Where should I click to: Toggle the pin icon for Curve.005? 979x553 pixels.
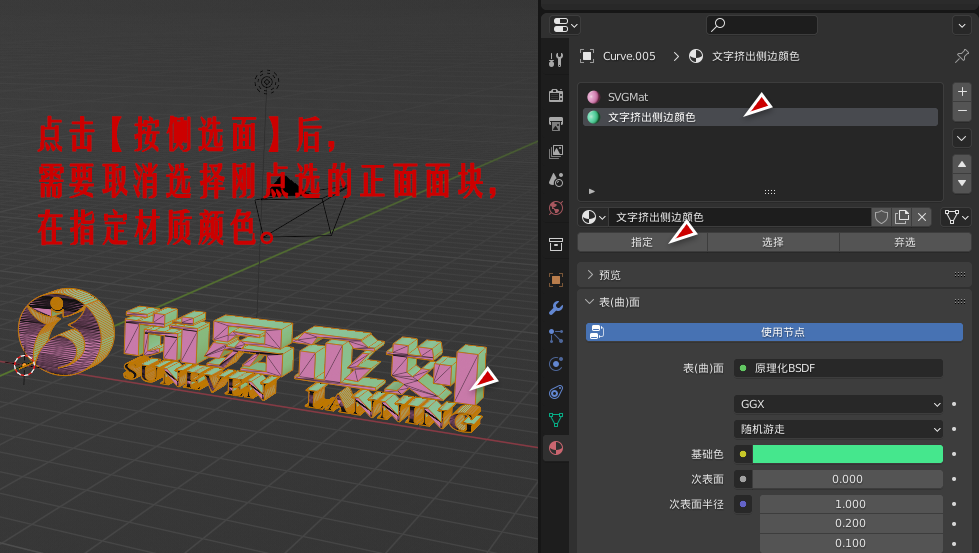(x=961, y=56)
